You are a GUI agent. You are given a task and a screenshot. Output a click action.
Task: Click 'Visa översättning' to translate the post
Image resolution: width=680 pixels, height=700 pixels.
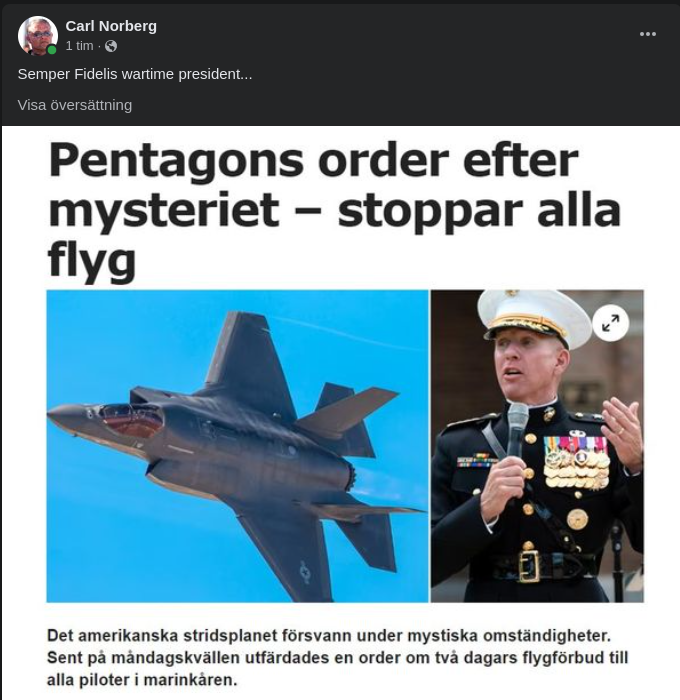tap(75, 105)
